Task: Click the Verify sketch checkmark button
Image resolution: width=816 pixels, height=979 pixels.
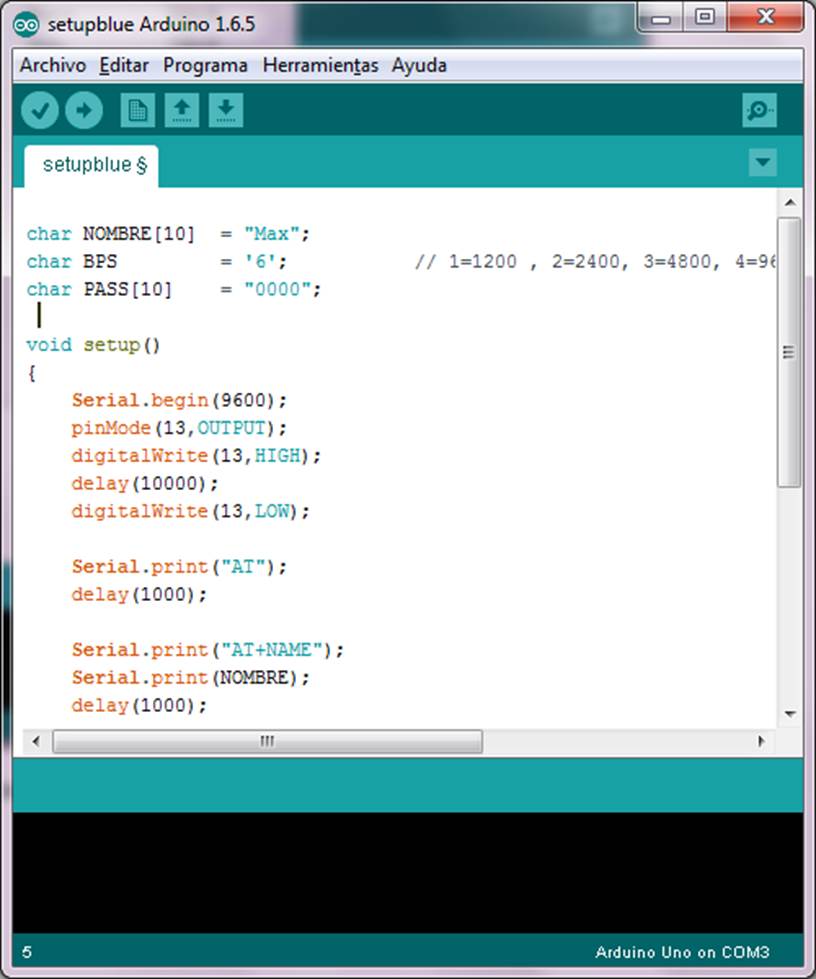Action: pos(40,111)
